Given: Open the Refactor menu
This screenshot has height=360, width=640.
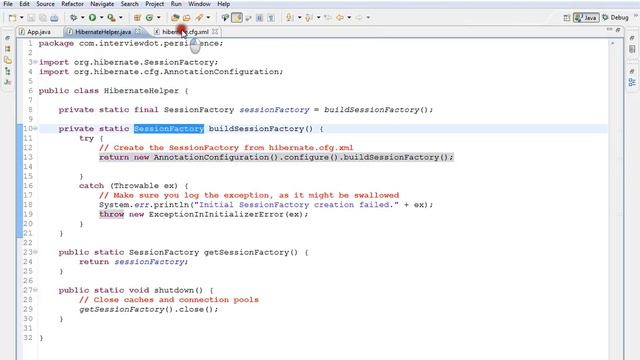Looking at the screenshot, I should 72,4.
